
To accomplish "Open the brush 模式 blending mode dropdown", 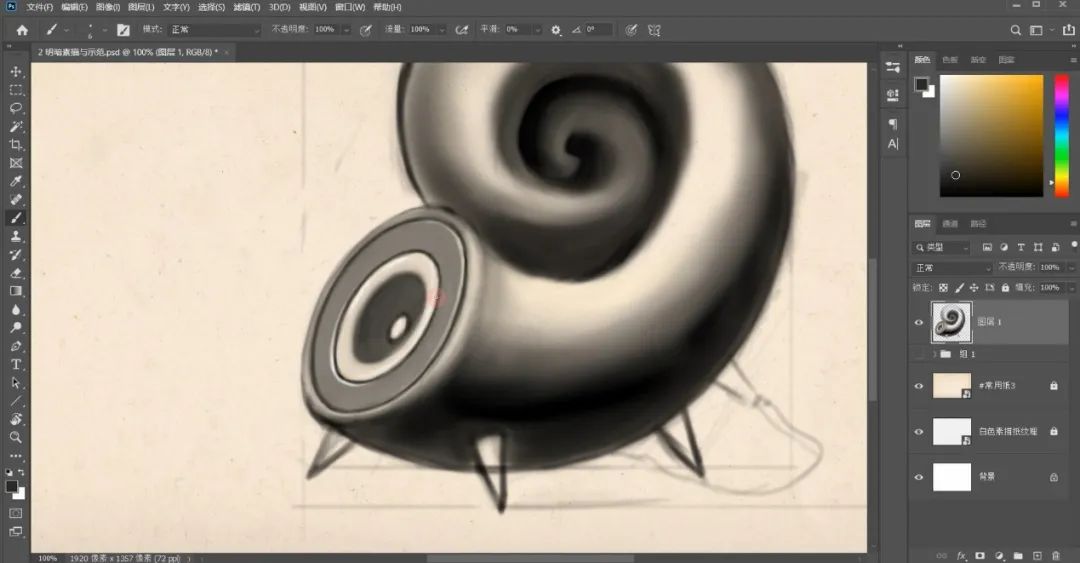I will click(213, 30).
